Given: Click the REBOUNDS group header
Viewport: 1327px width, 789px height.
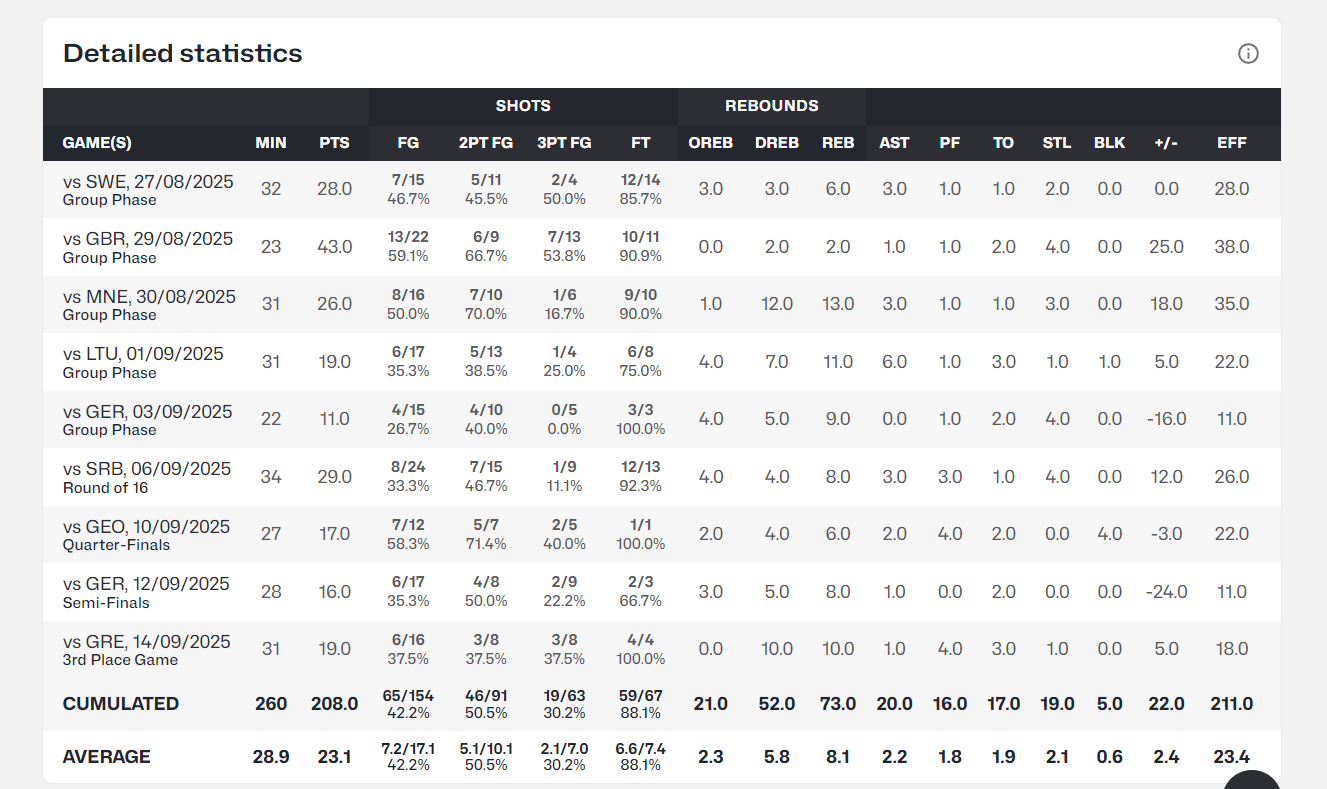Looking at the screenshot, I should (x=772, y=106).
